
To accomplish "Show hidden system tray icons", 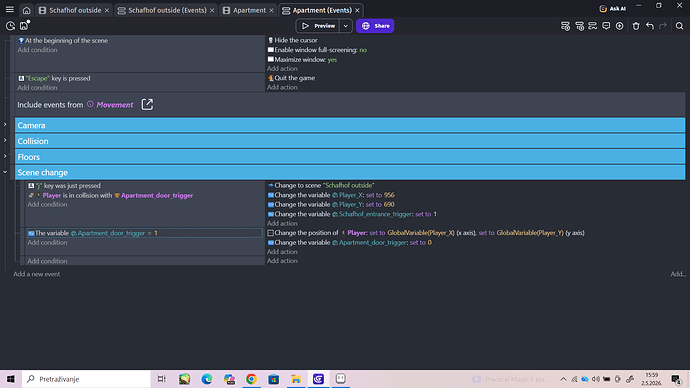I will click(x=563, y=379).
